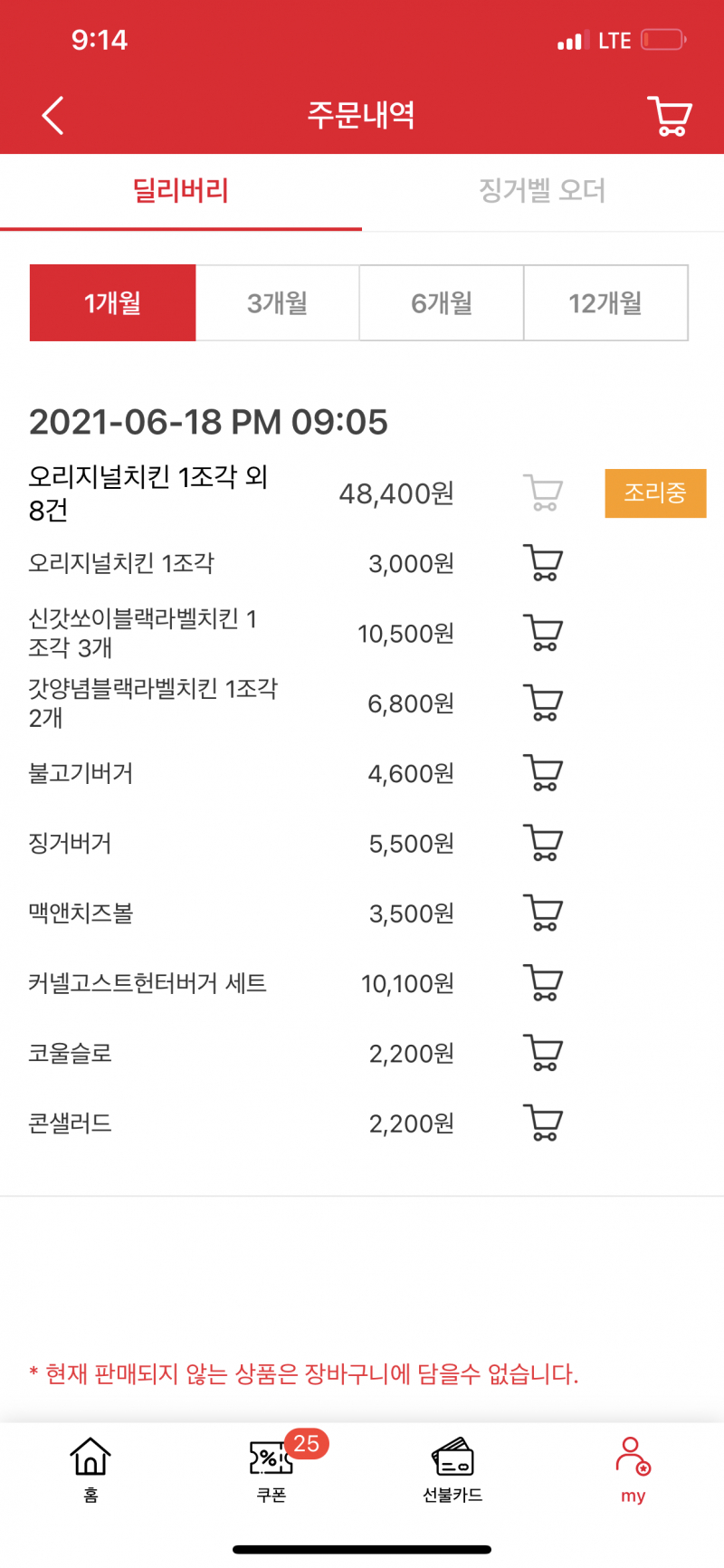The image size is (724, 1568).
Task: Switch to the 징거벨 오더 tab
Action: pyautogui.click(x=542, y=191)
